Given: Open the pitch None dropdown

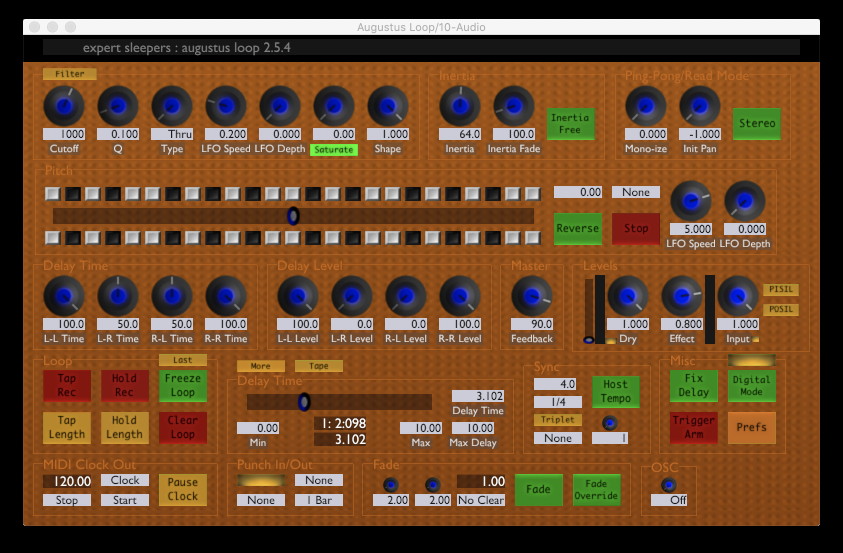Looking at the screenshot, I should click(635, 192).
